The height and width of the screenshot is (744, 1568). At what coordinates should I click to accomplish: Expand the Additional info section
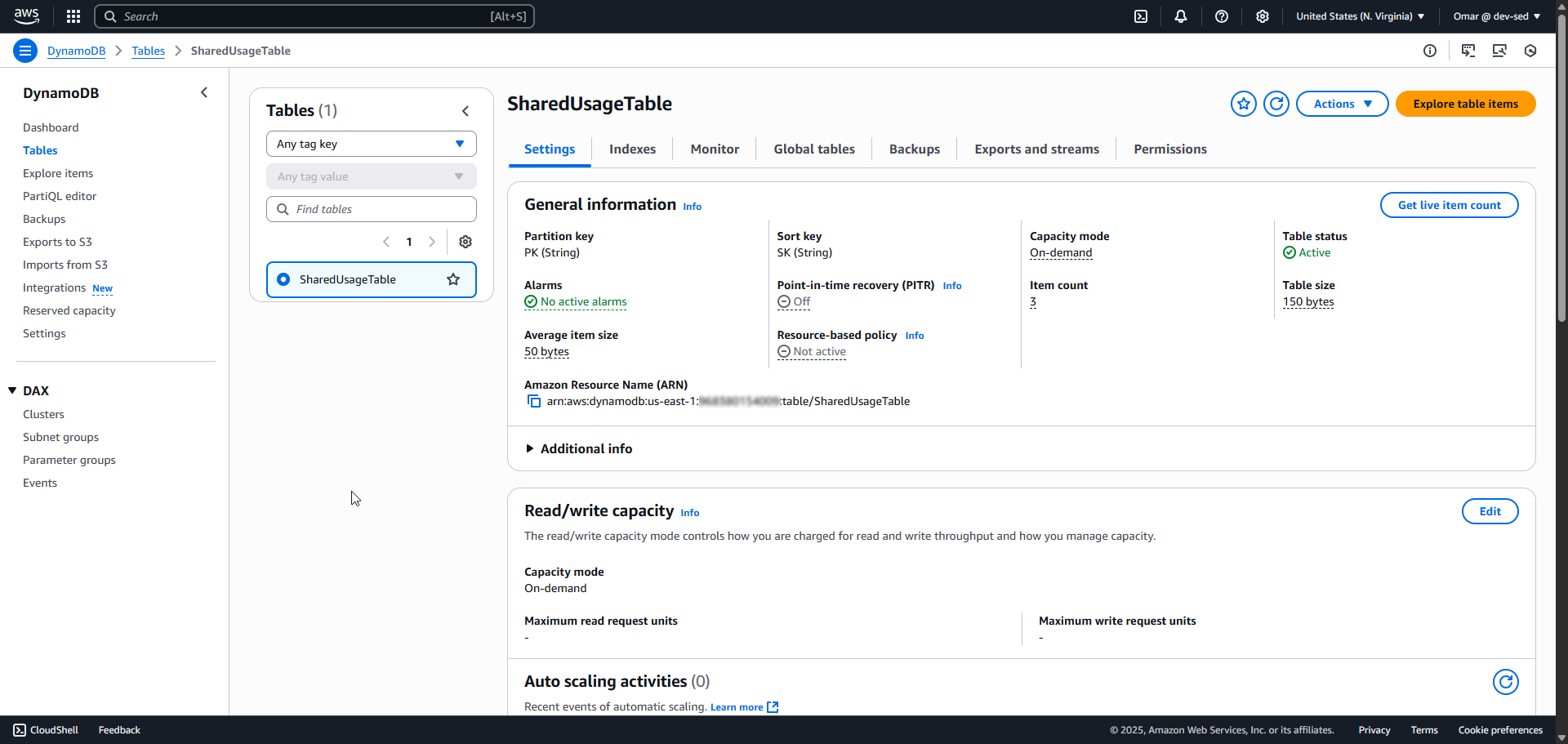point(579,448)
